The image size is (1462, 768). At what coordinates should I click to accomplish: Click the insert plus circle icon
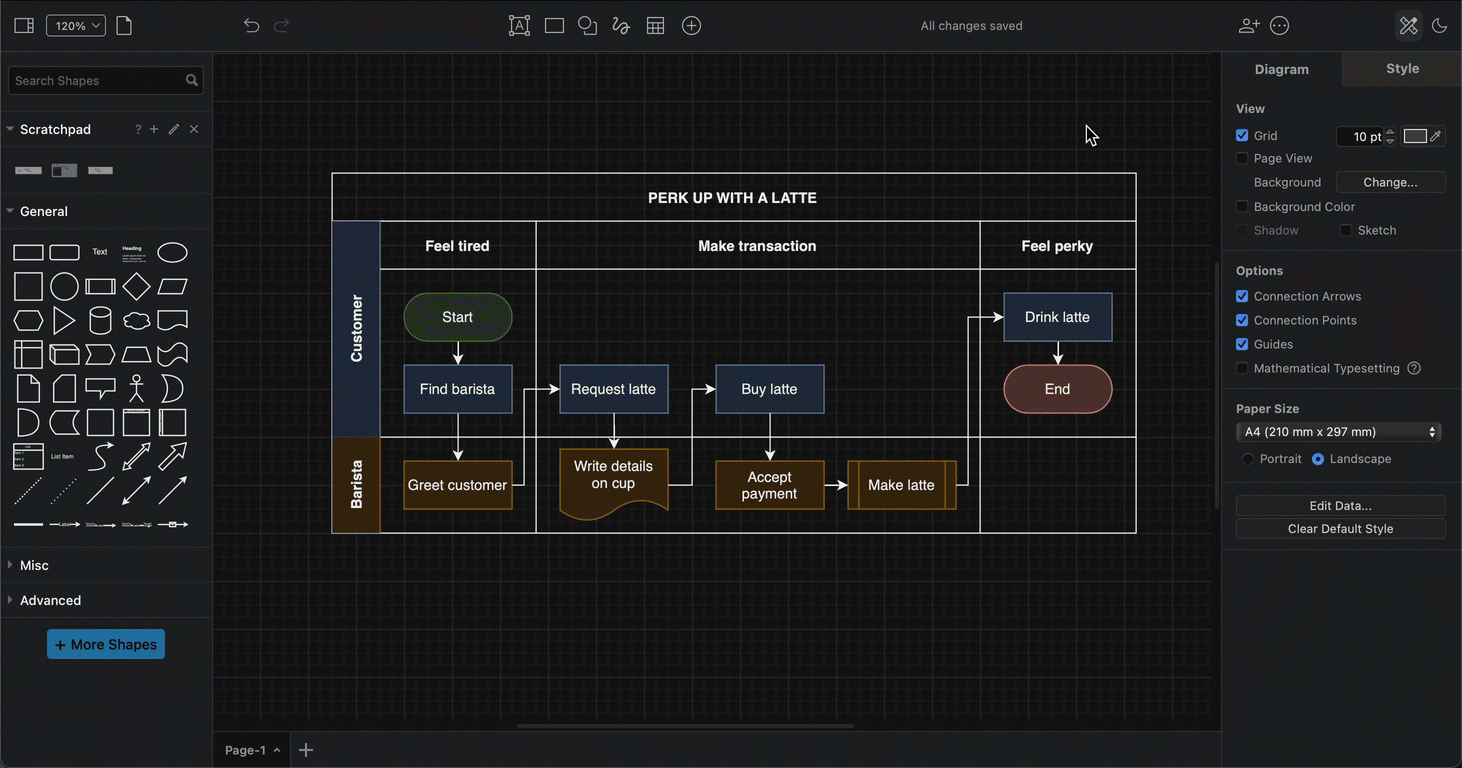(x=691, y=26)
